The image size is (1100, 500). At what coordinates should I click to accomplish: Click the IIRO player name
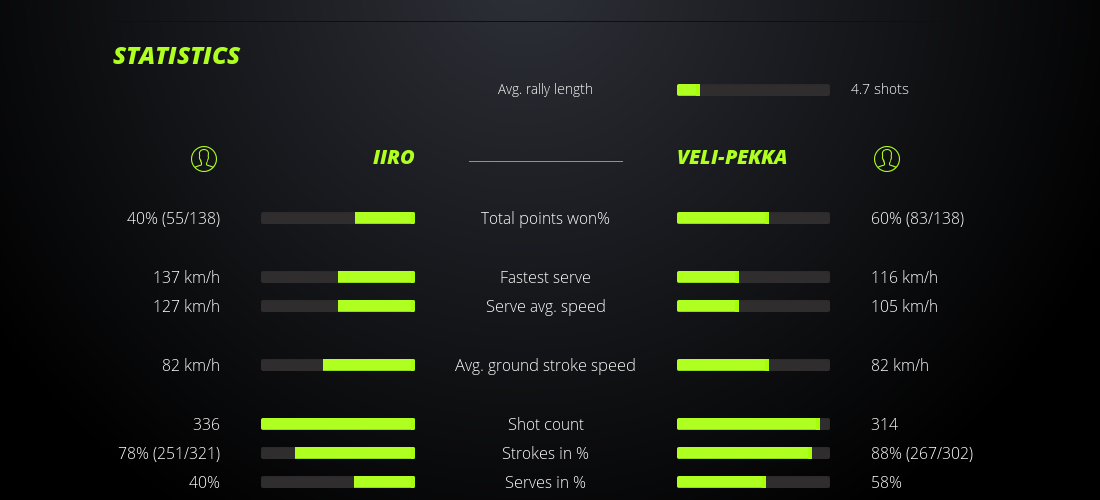point(393,158)
